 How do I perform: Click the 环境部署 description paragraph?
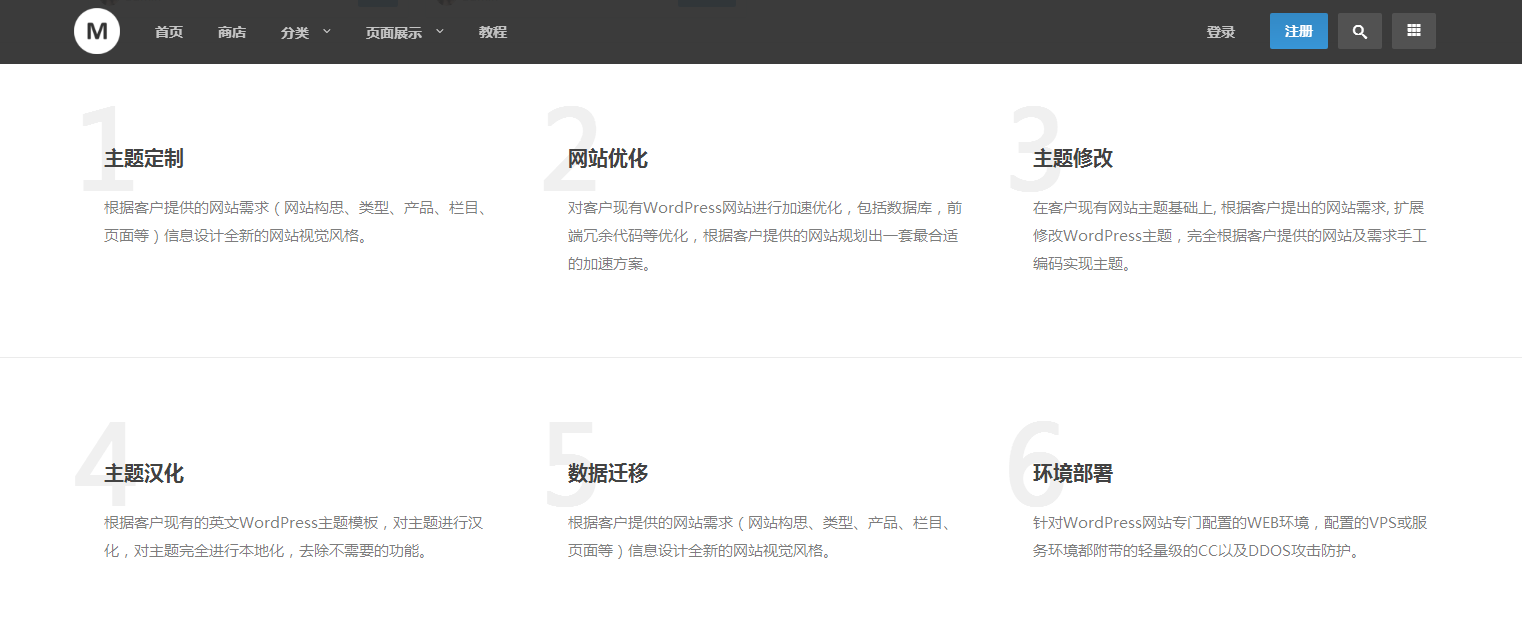pos(1229,536)
